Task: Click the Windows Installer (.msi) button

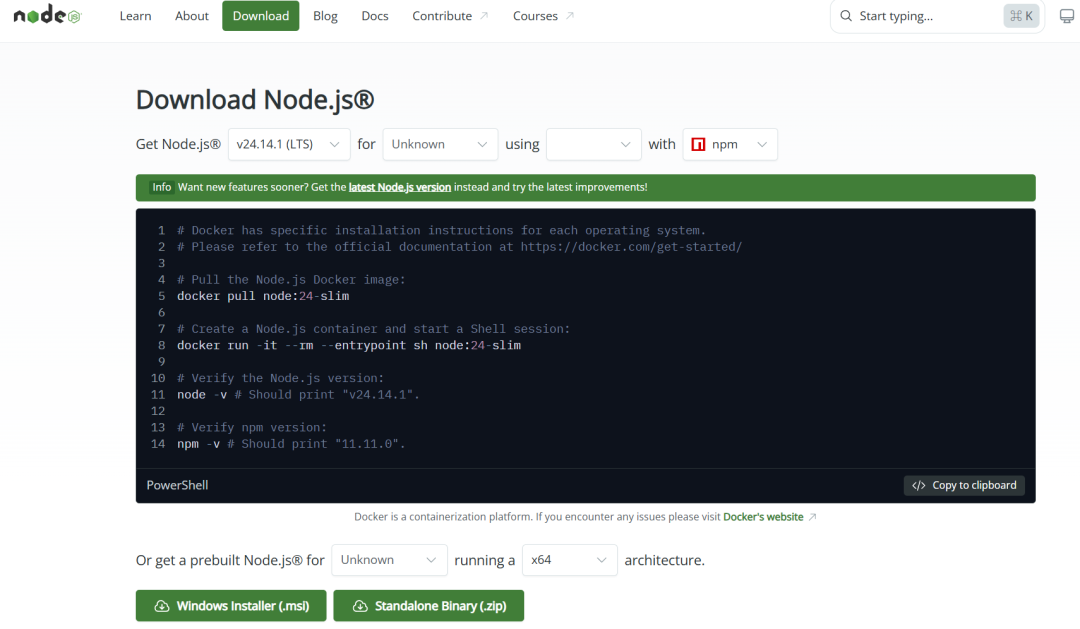Action: [230, 605]
